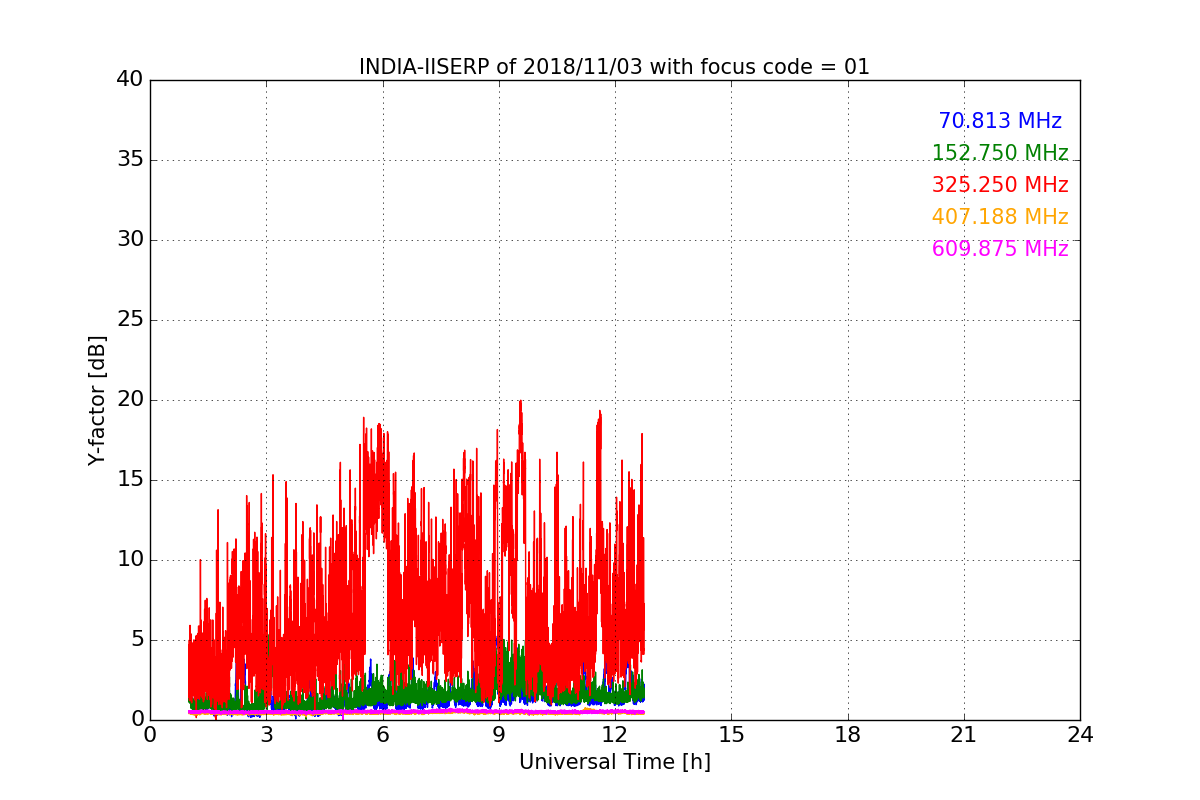Select the 152.750 MHz legend entry
The width and height of the screenshot is (1200, 800).
point(1000,153)
